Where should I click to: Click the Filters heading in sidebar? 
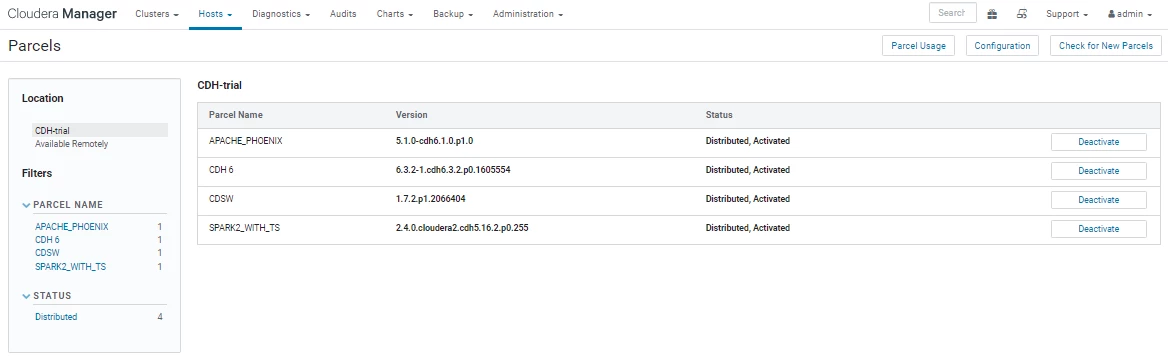point(37,174)
